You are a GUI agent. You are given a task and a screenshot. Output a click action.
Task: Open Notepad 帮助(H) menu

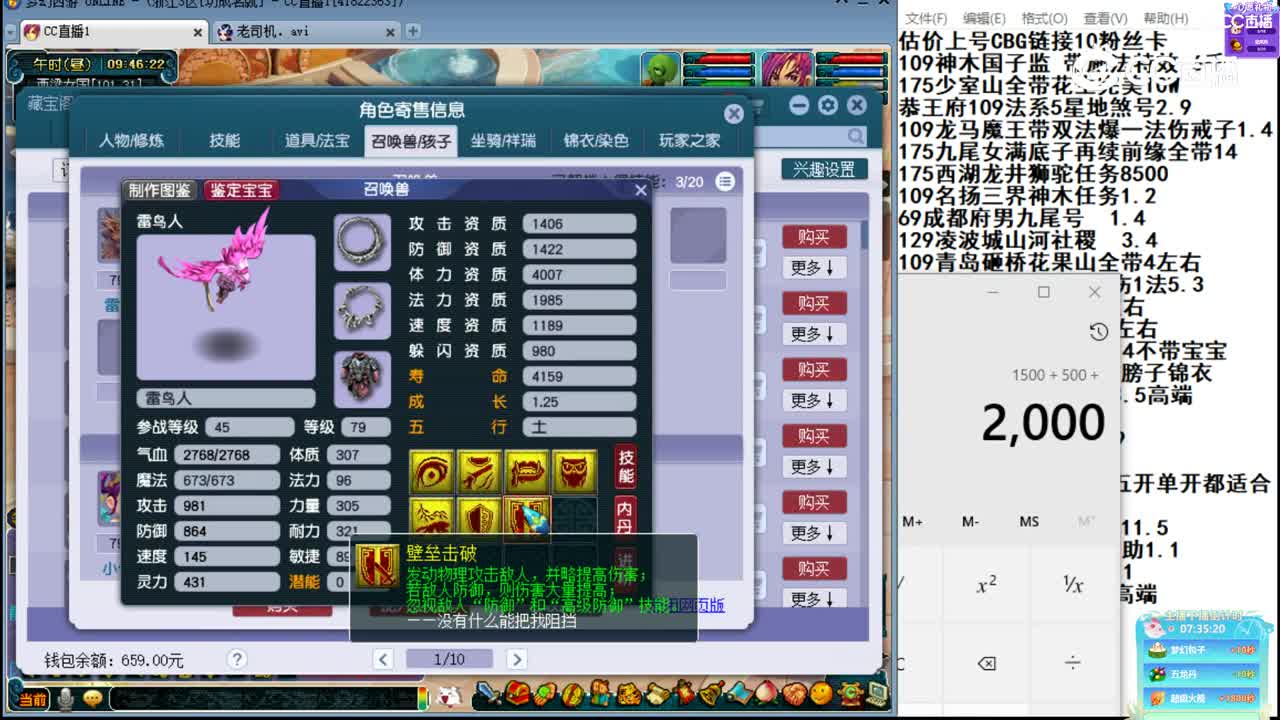click(1166, 18)
